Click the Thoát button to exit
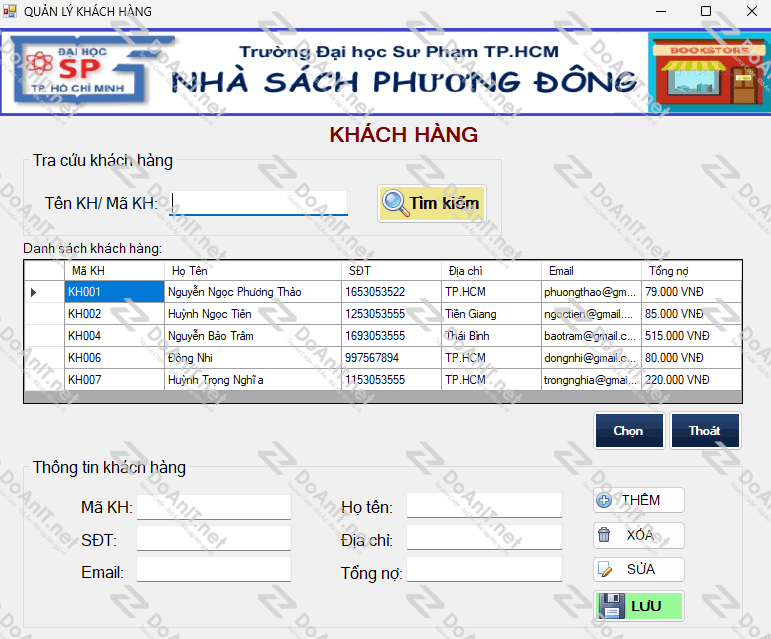Image resolution: width=771 pixels, height=639 pixels. [x=705, y=431]
